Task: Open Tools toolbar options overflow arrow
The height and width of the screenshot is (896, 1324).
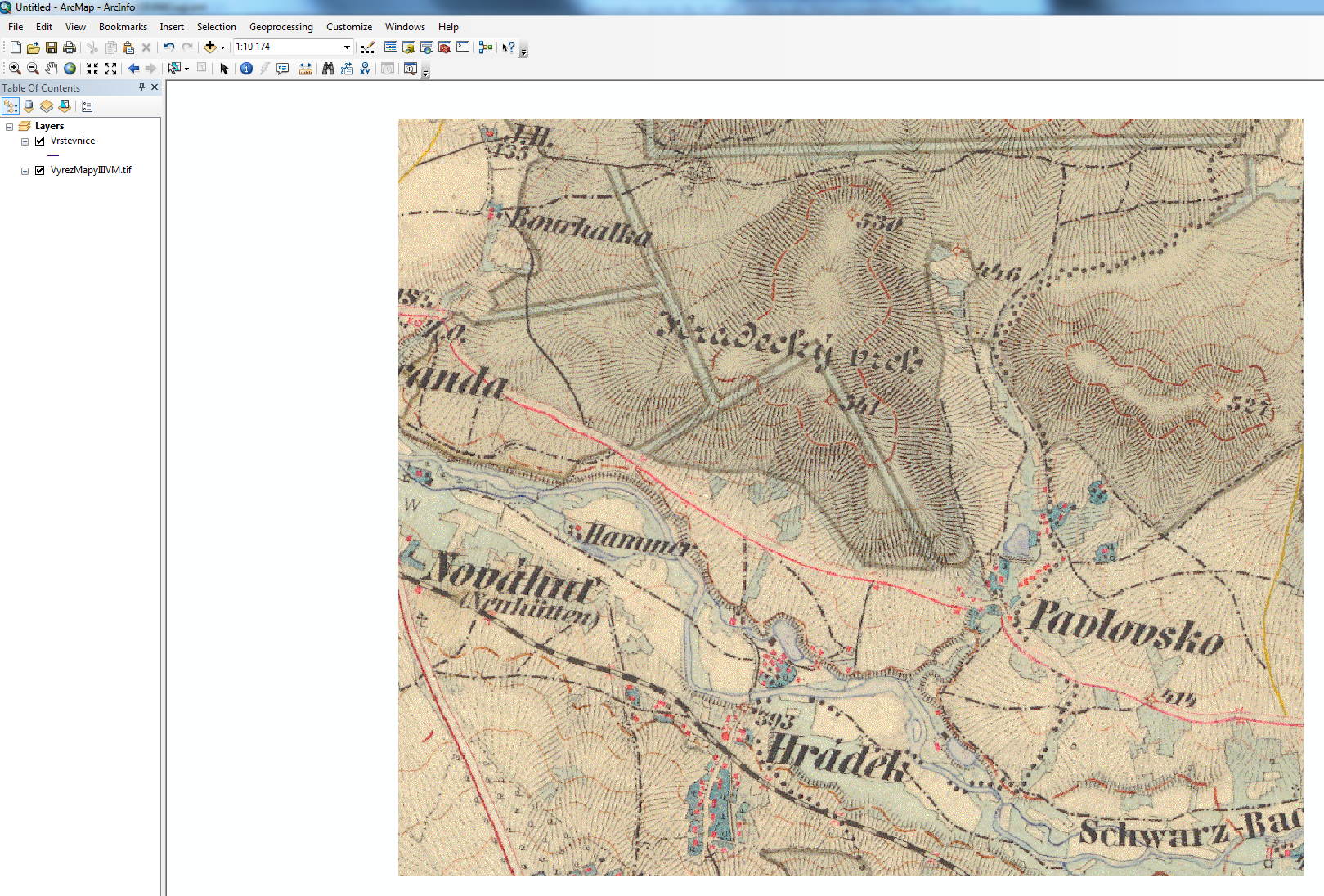Action: (425, 71)
